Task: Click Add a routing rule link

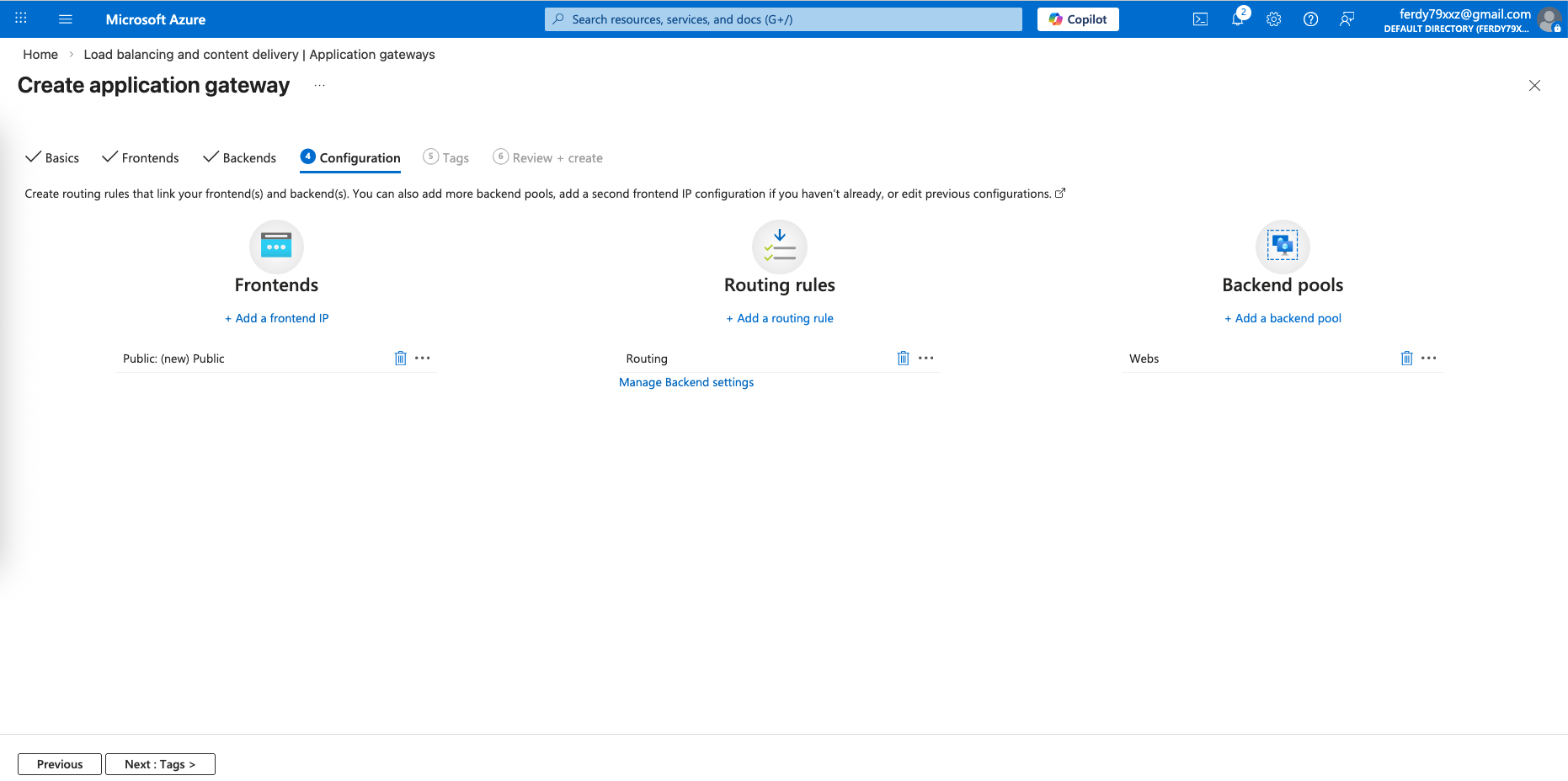Action: (x=780, y=318)
